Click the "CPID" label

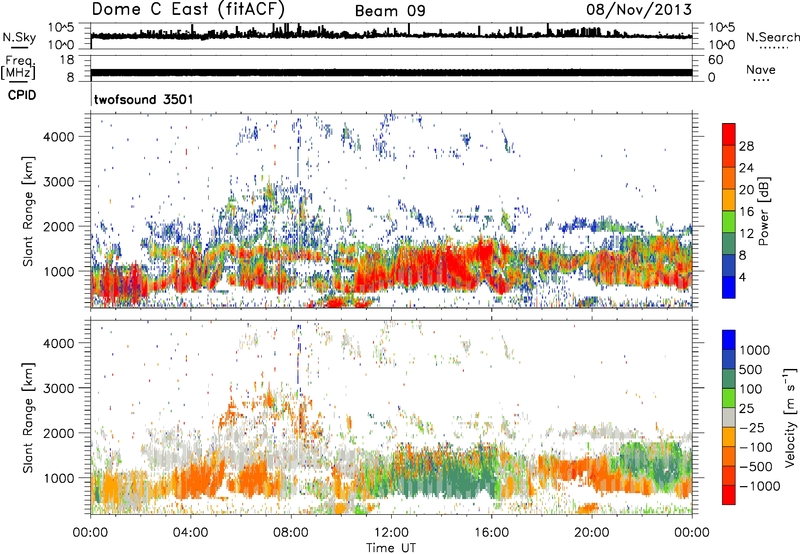click(22, 95)
